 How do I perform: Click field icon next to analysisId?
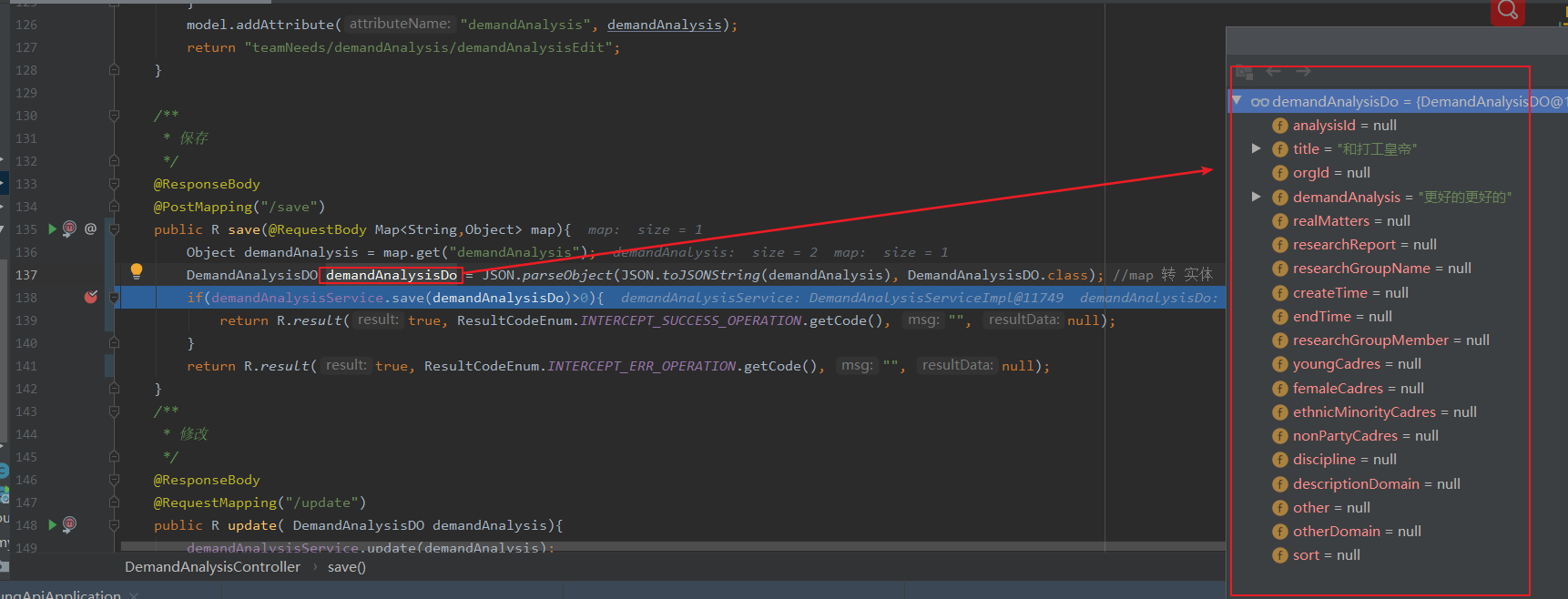tap(1280, 126)
